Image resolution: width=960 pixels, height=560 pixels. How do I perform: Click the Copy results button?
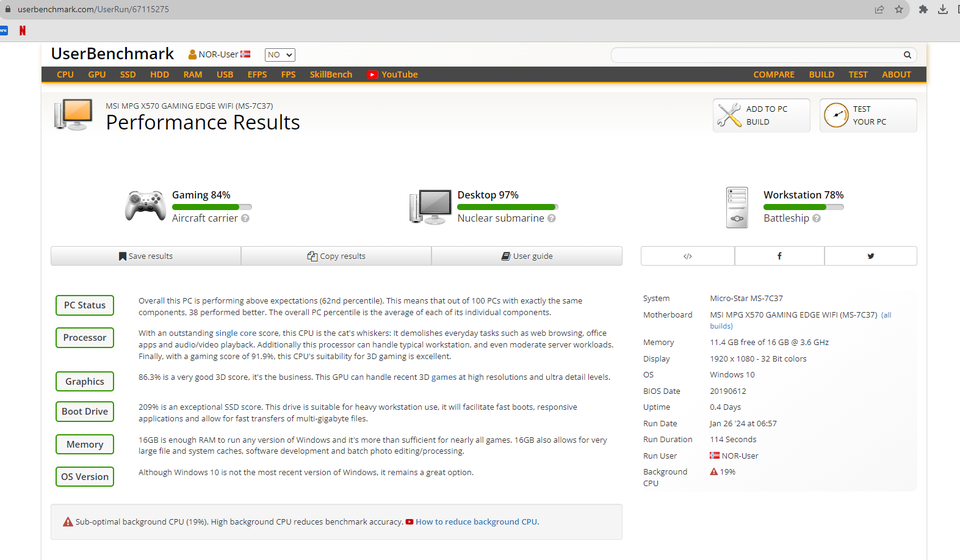[336, 256]
